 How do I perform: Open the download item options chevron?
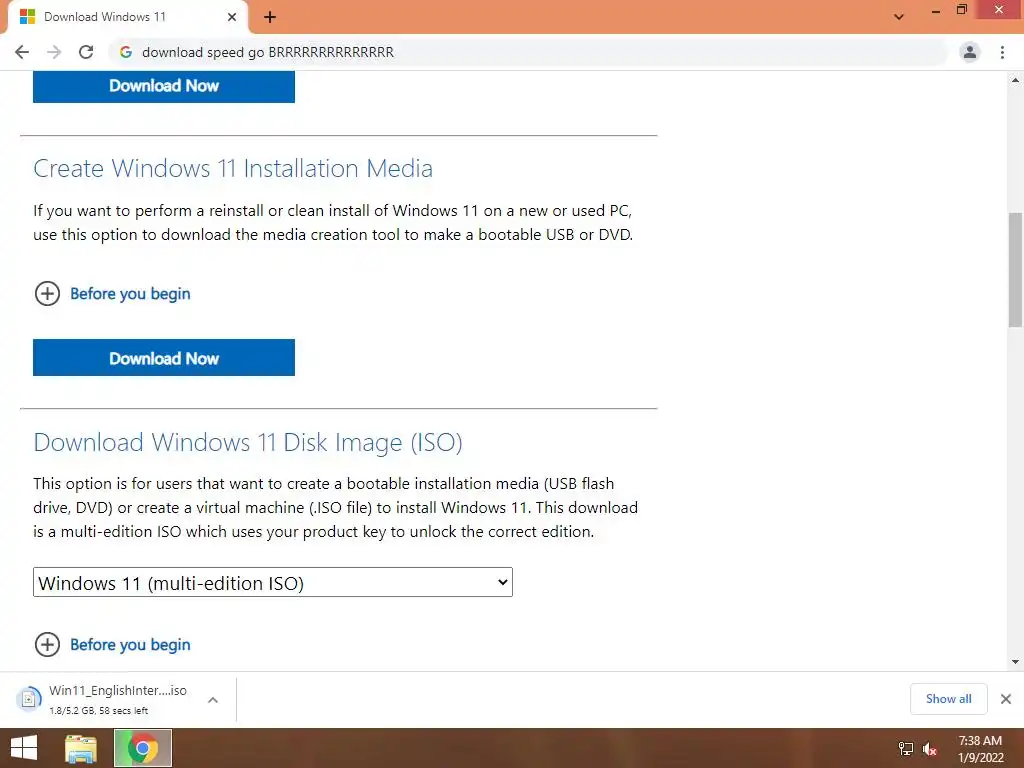[x=213, y=700]
